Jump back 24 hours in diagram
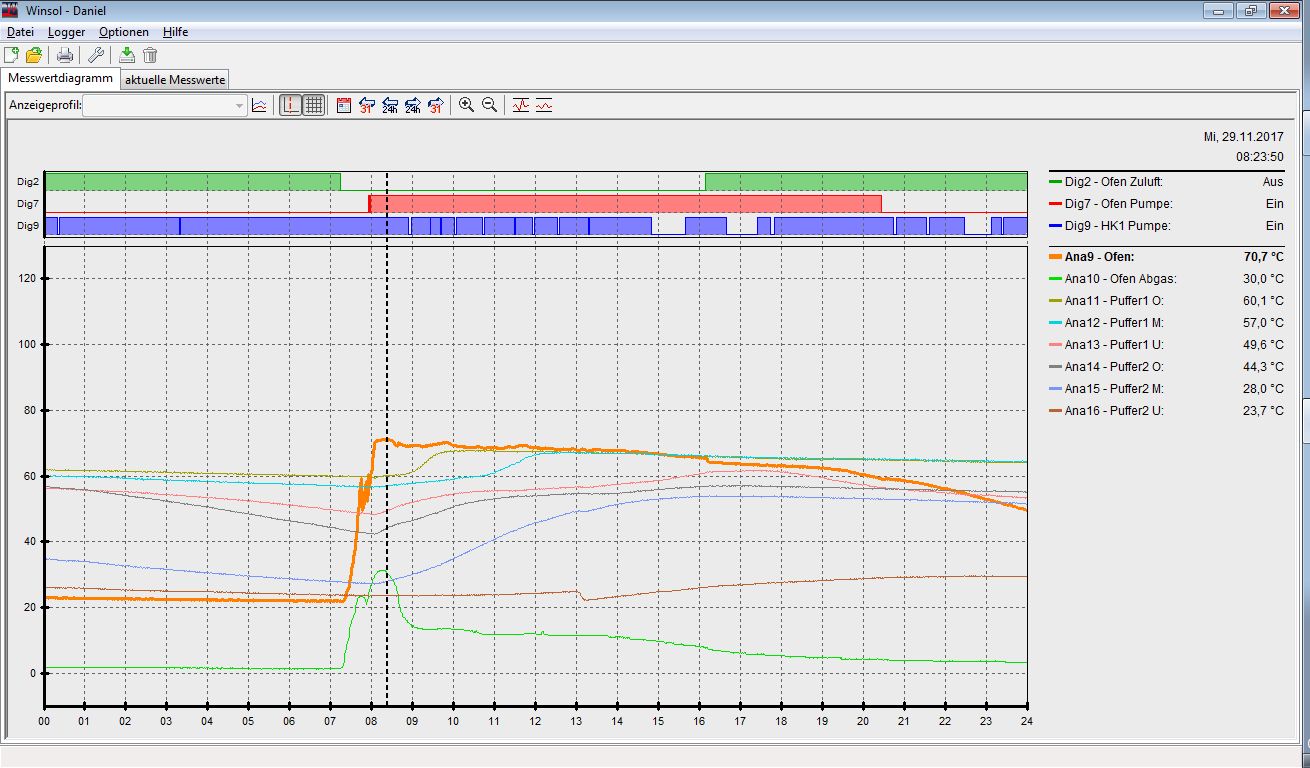Viewport: 1310px width, 768px height. pyautogui.click(x=389, y=105)
